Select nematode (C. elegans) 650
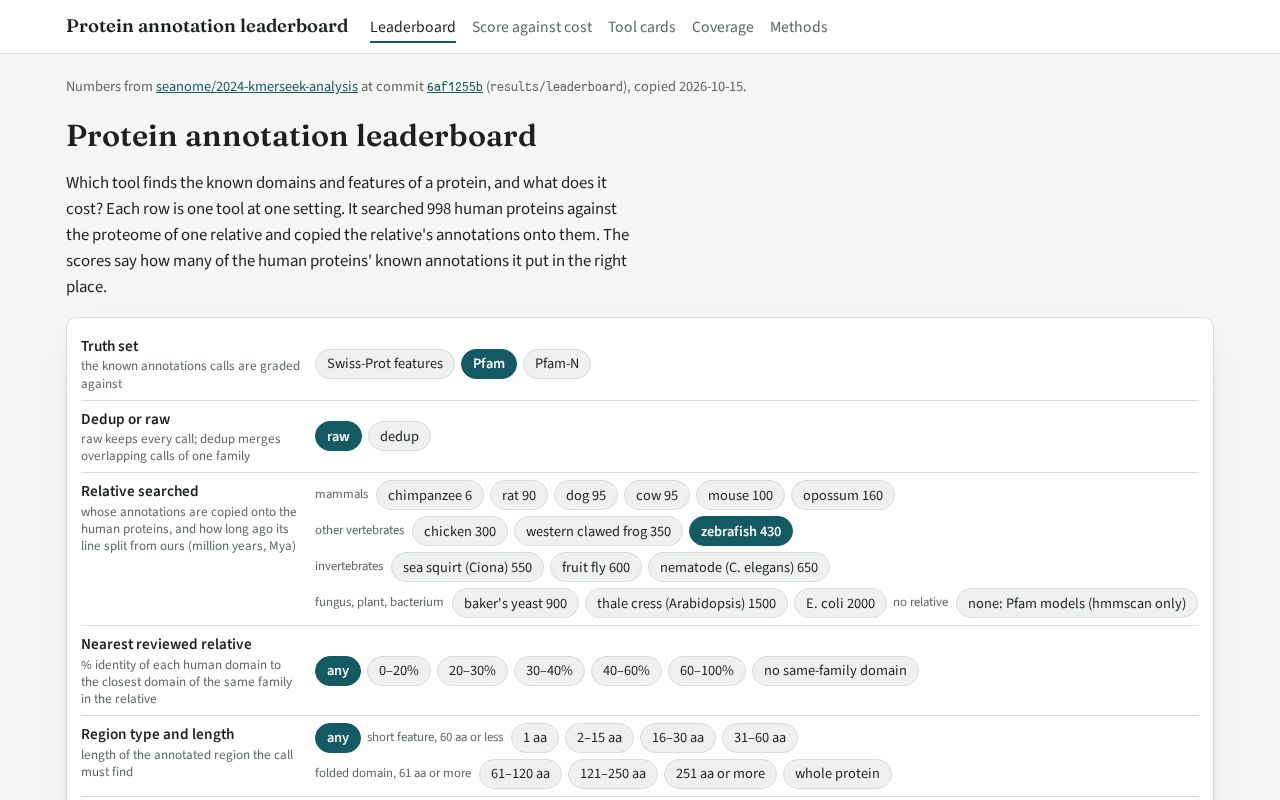 click(x=739, y=567)
